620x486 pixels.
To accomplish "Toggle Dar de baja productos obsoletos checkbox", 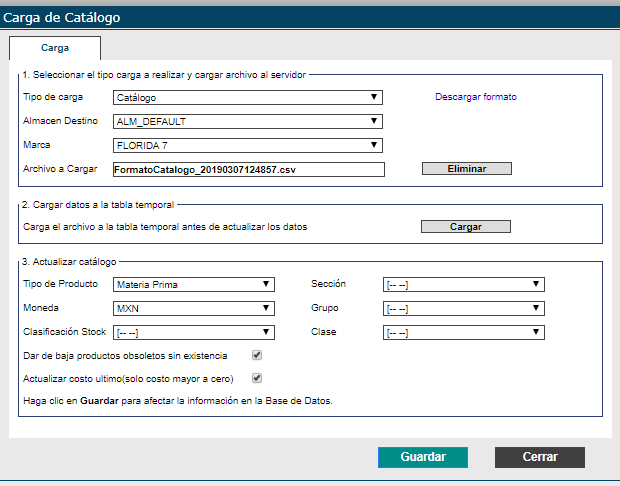I will pos(257,355).
